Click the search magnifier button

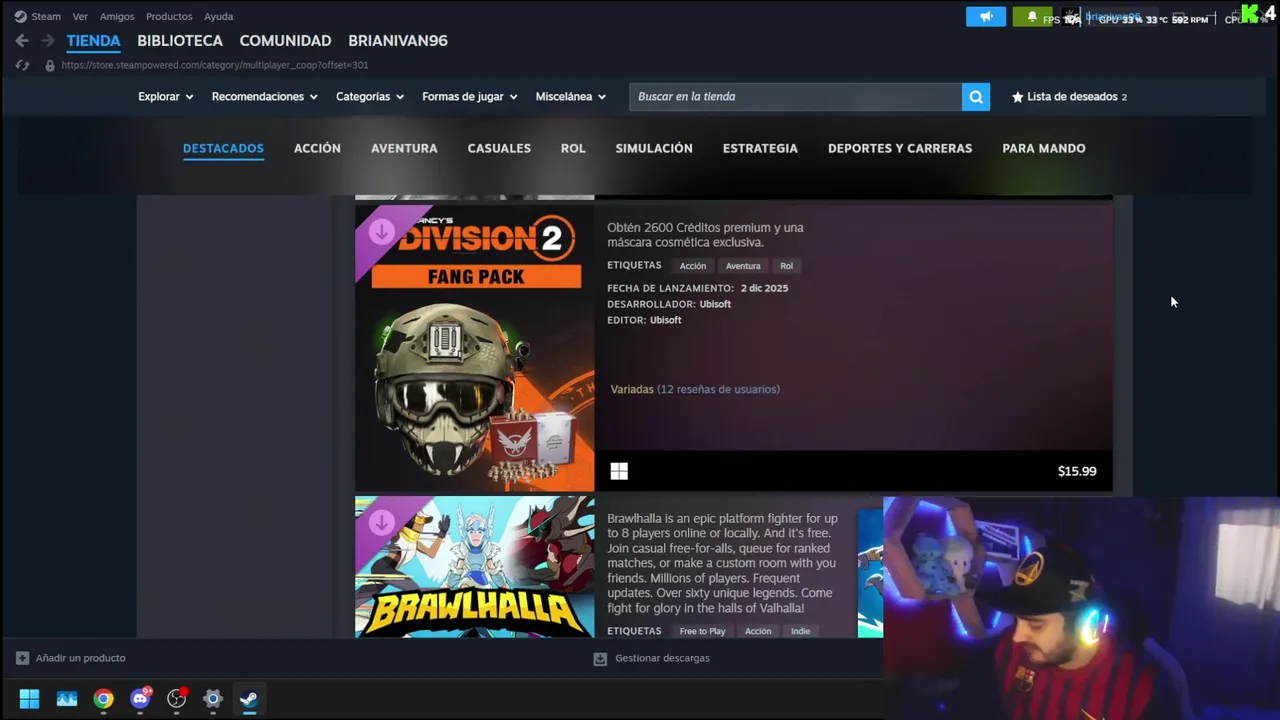pyautogui.click(x=976, y=97)
